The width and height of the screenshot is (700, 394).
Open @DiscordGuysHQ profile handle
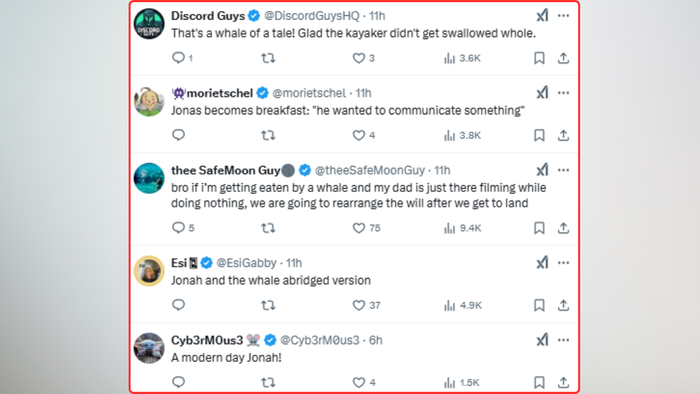[x=312, y=16]
